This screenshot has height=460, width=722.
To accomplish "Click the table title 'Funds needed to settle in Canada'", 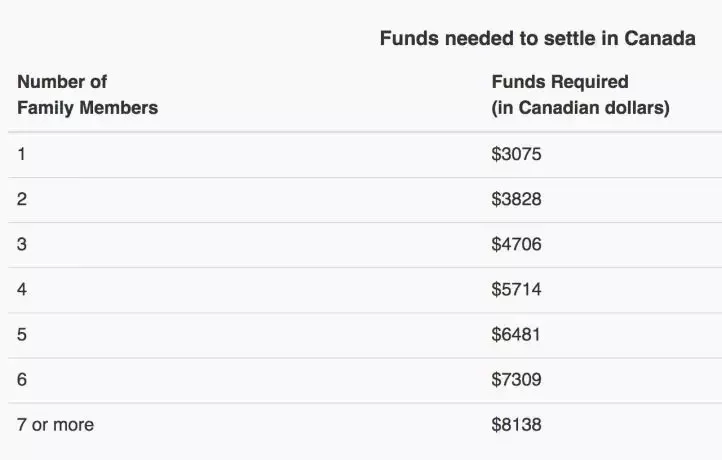I will click(537, 39).
